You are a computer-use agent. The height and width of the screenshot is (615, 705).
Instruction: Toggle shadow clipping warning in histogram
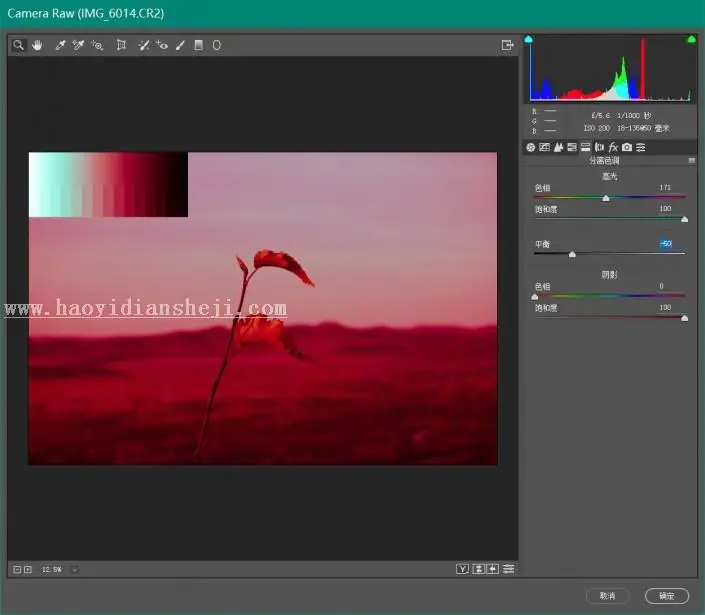coord(529,40)
